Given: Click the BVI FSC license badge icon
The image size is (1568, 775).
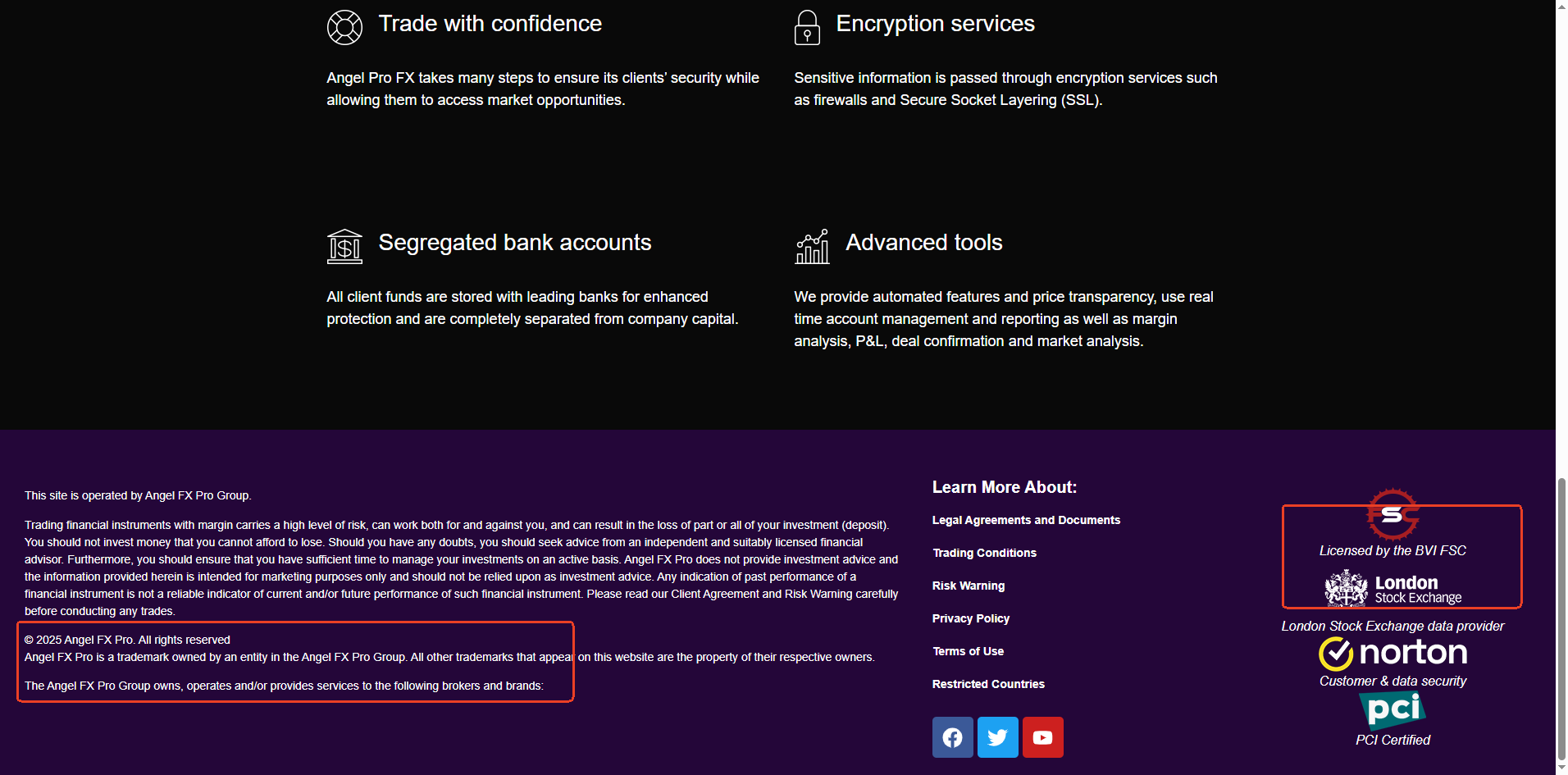Looking at the screenshot, I should (1392, 514).
